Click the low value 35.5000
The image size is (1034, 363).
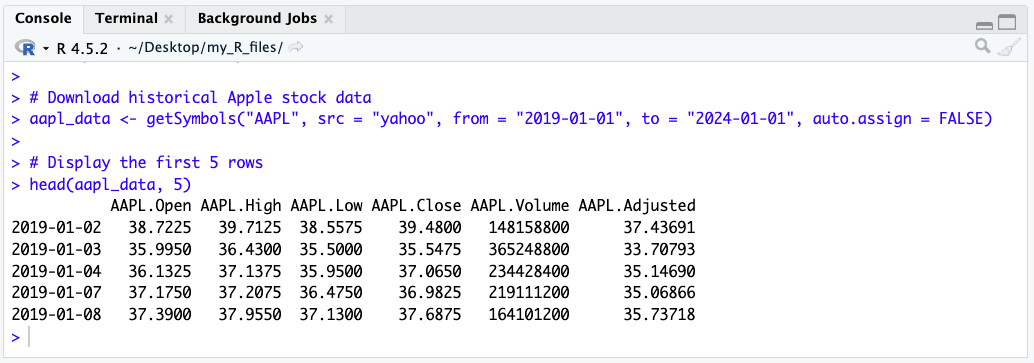pos(330,249)
